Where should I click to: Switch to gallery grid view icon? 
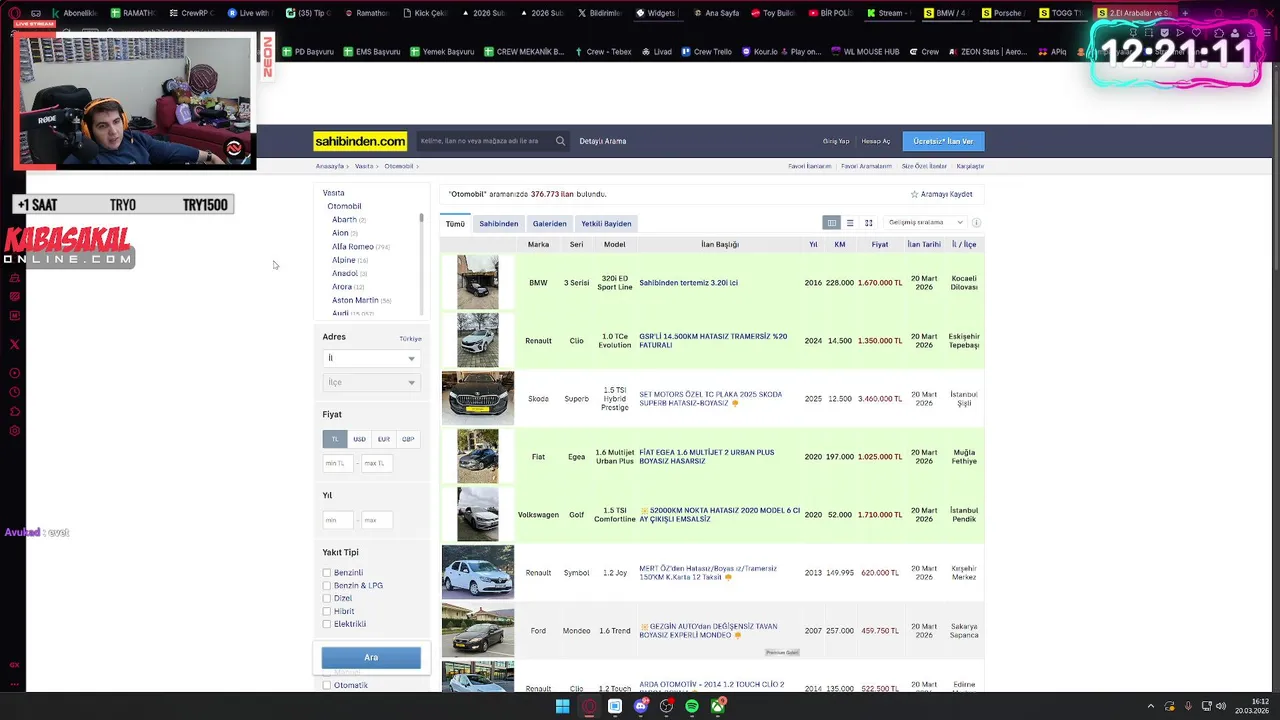click(x=869, y=223)
